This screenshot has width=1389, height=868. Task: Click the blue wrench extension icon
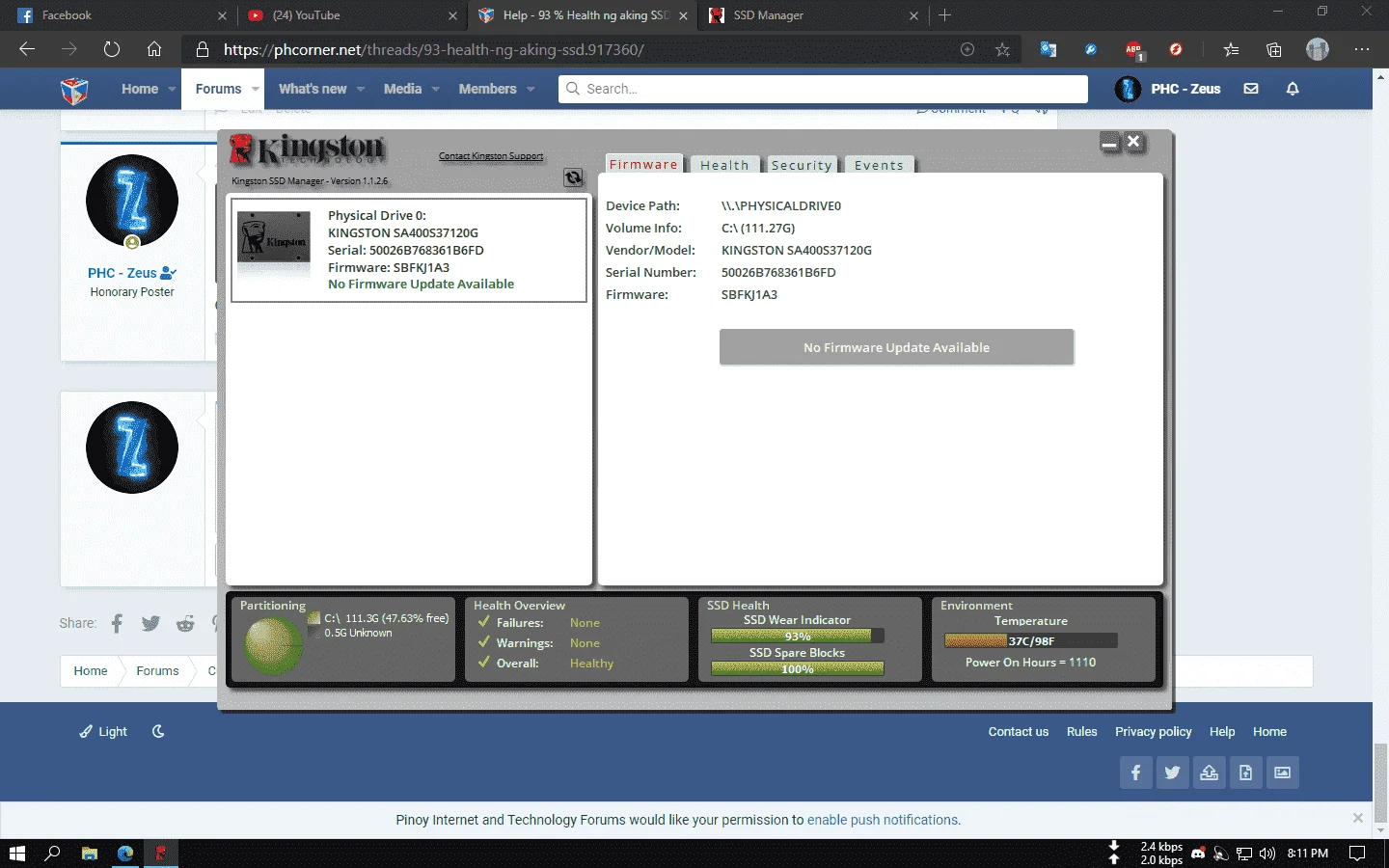1091,49
